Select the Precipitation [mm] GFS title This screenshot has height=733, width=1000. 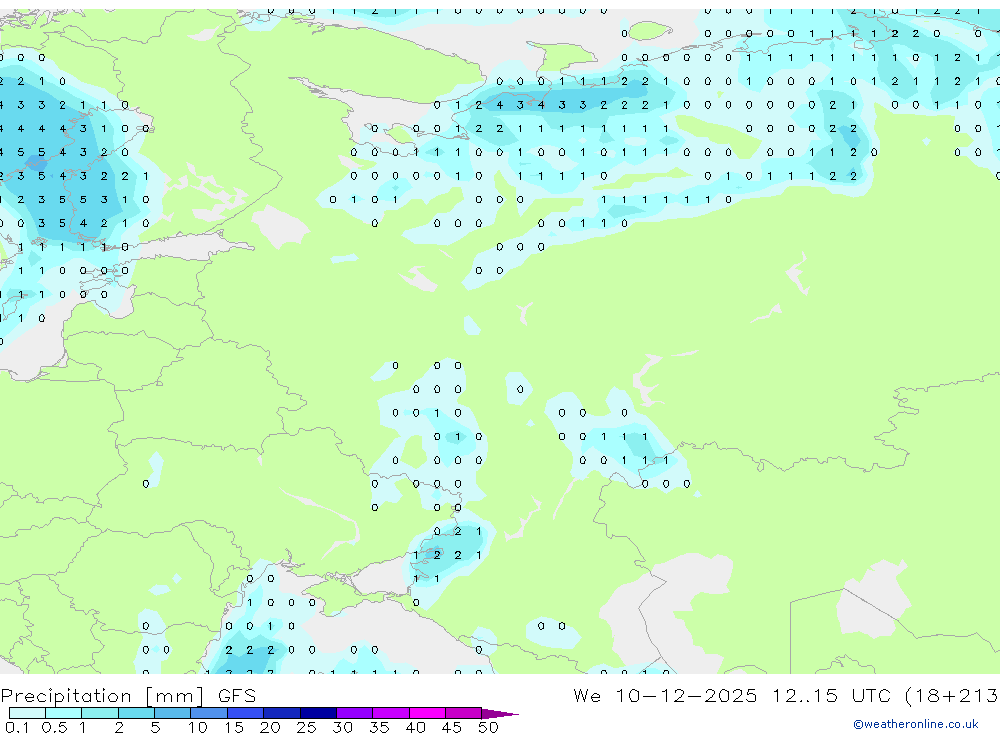(128, 696)
